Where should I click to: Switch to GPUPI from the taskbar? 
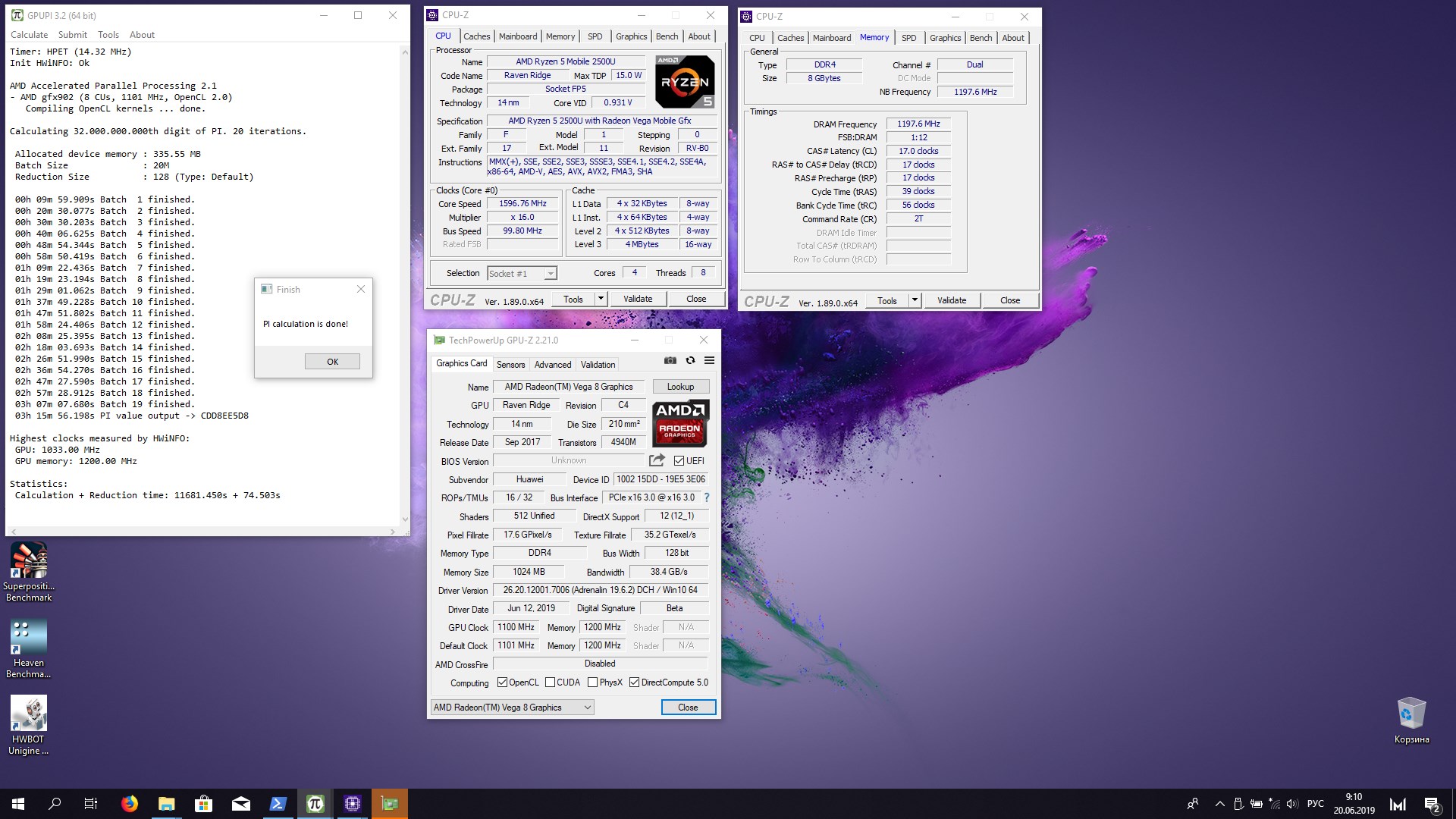(x=315, y=804)
